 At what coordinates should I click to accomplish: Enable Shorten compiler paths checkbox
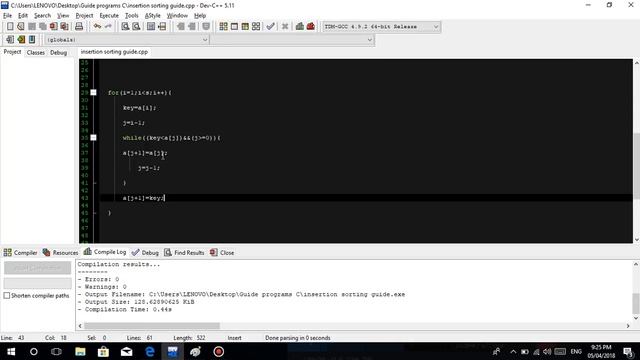[7, 296]
